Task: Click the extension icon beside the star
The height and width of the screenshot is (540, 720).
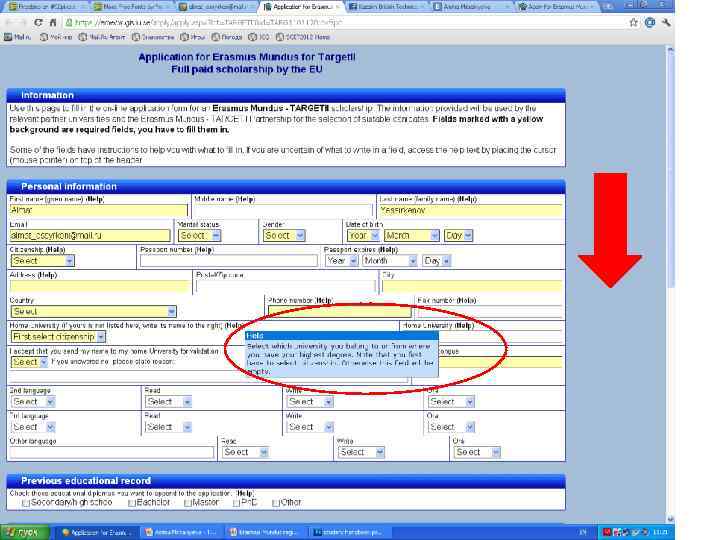Action: point(650,22)
